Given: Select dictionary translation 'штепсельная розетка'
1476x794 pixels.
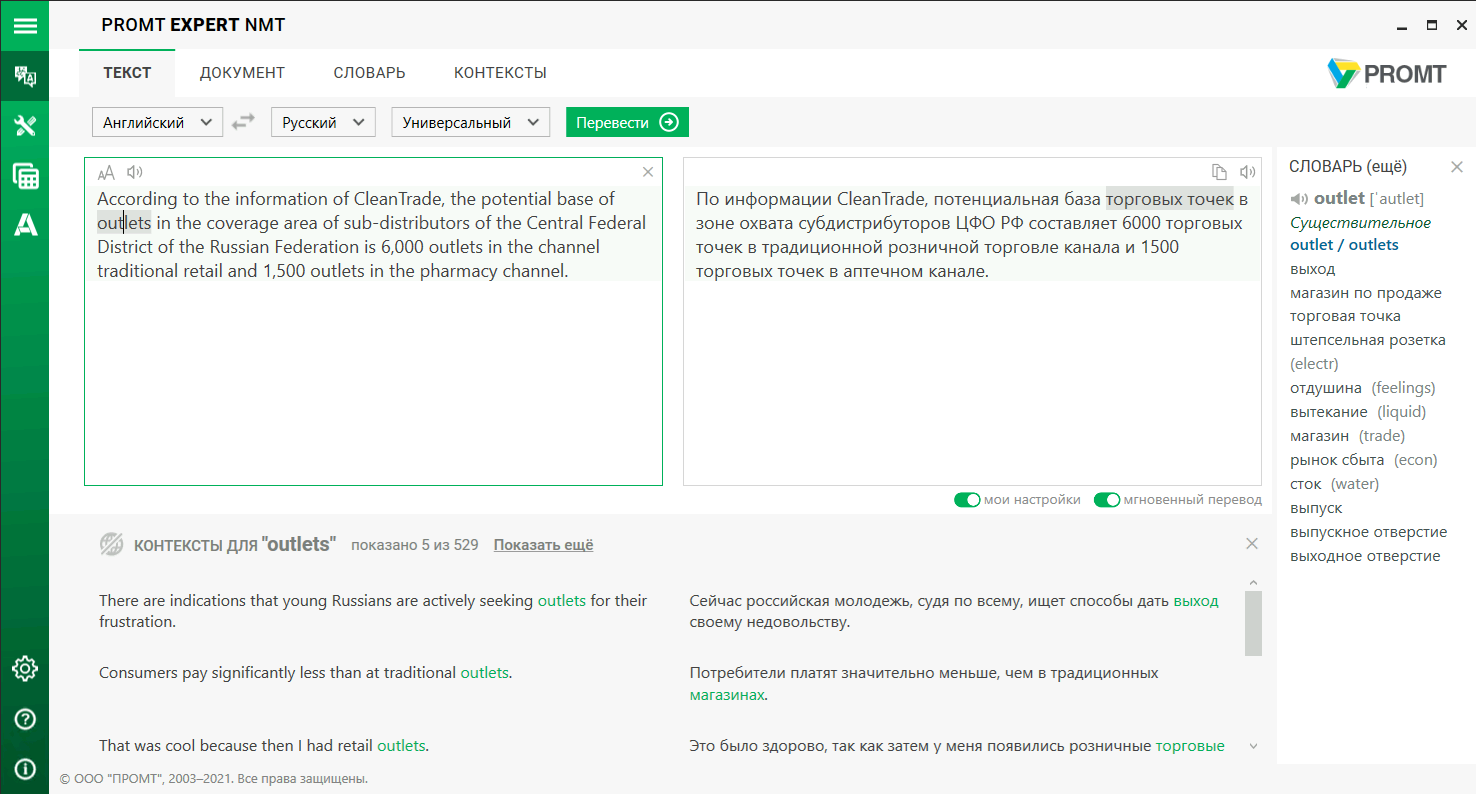Looking at the screenshot, I should tap(1368, 340).
